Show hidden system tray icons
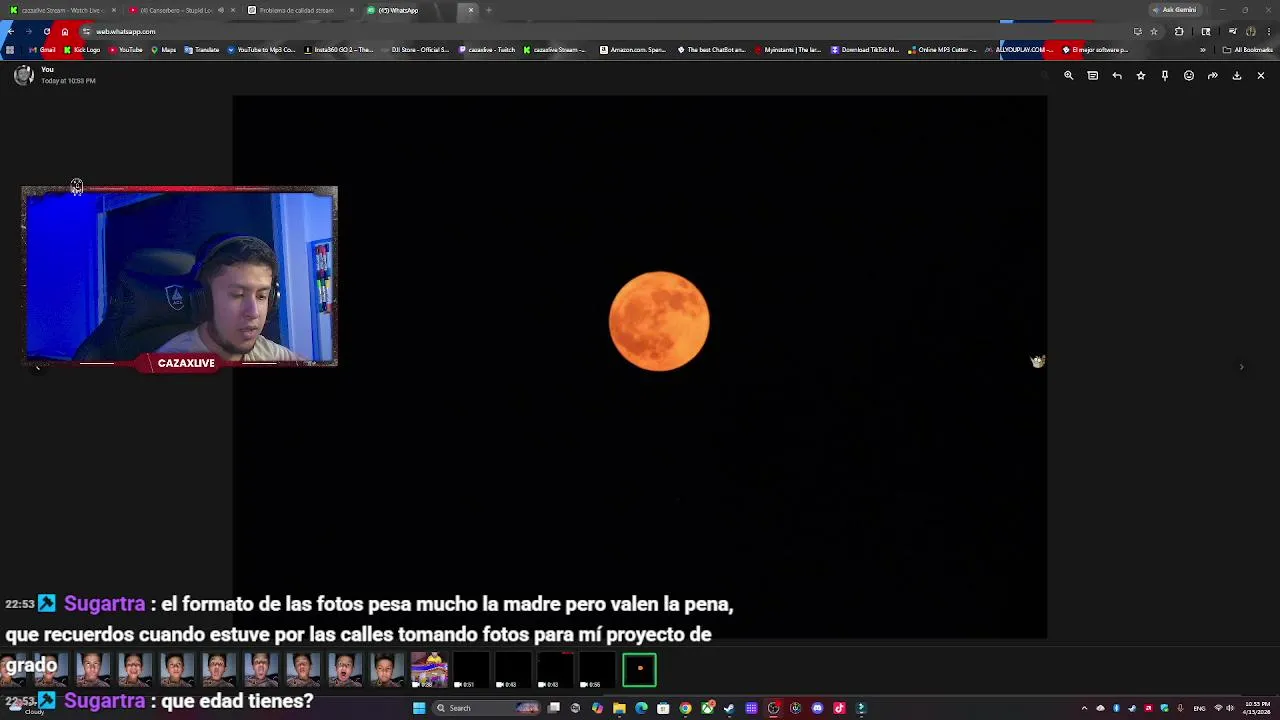1280x720 pixels. point(1084,708)
